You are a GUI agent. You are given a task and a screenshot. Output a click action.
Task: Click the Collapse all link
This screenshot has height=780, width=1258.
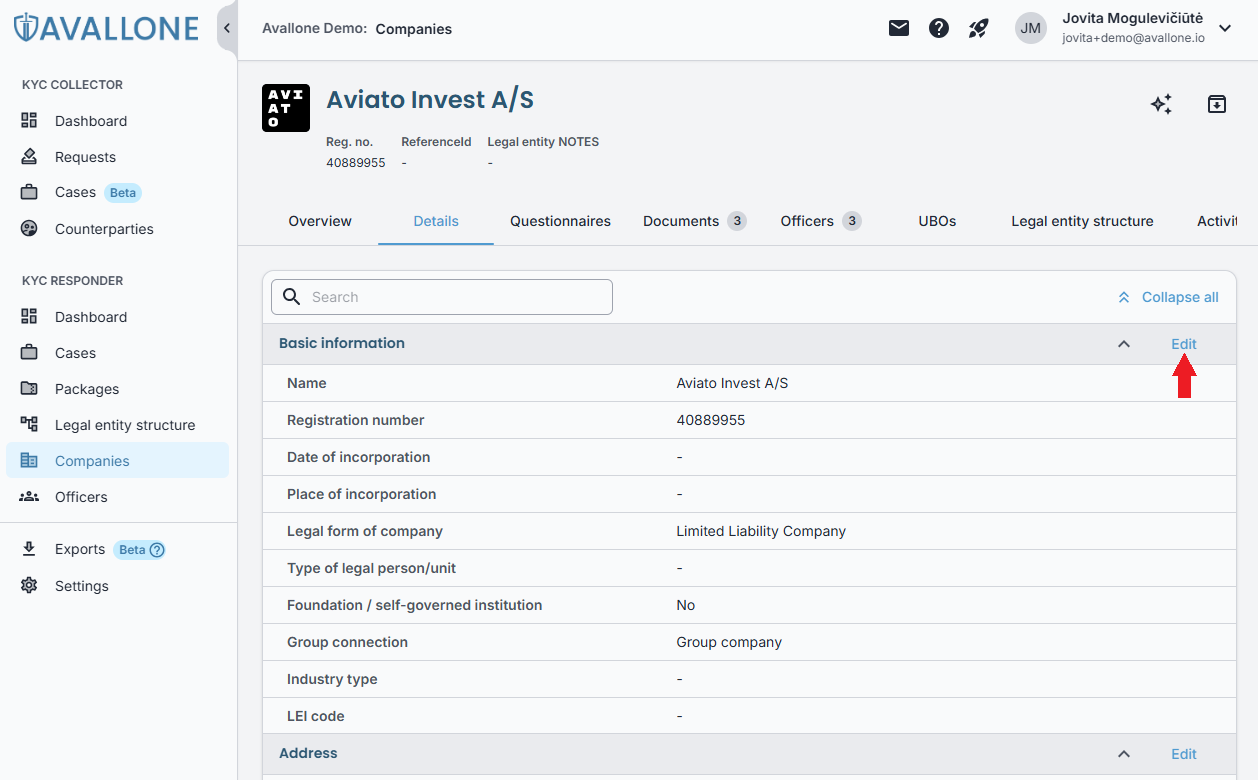pyautogui.click(x=1180, y=297)
